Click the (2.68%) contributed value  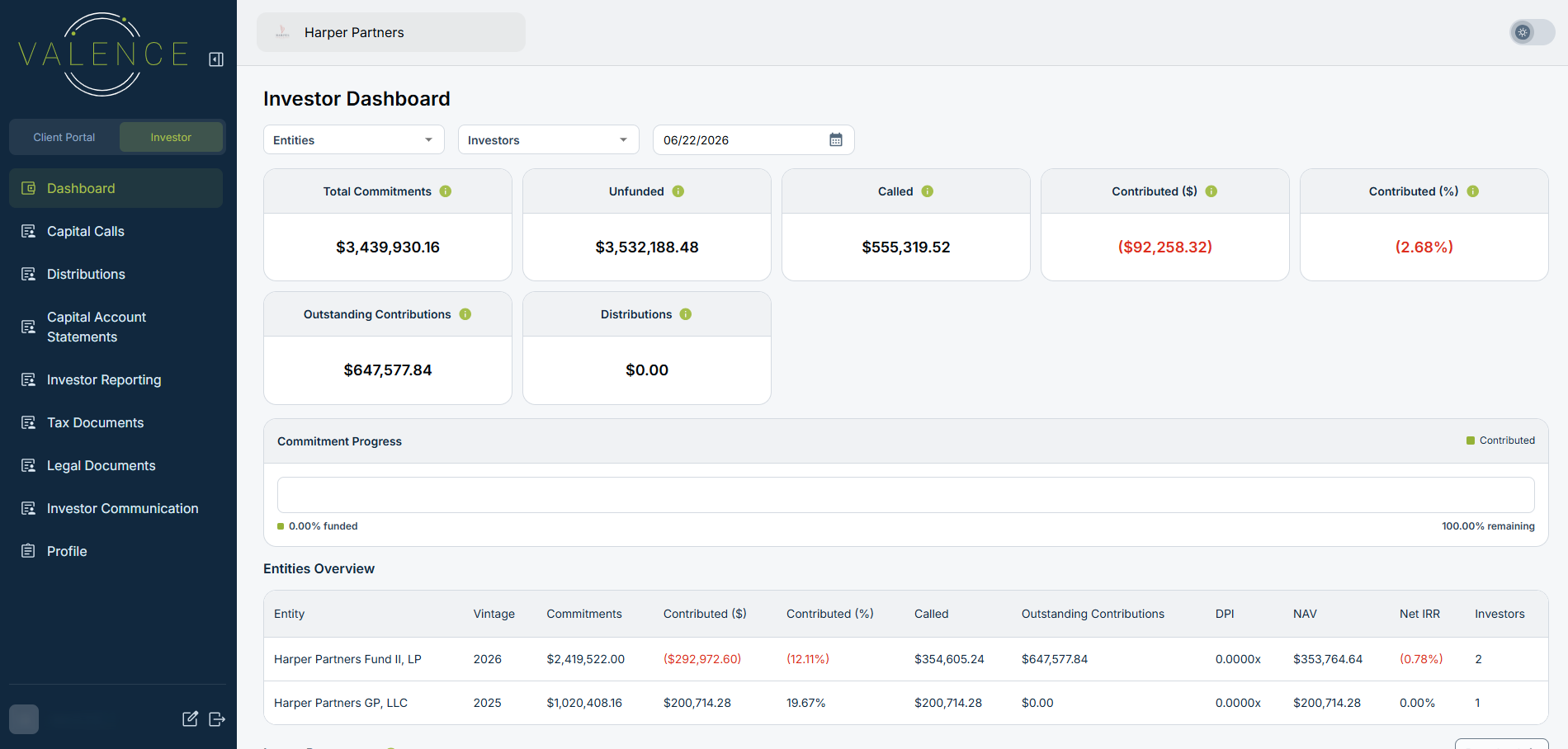[x=1424, y=247]
